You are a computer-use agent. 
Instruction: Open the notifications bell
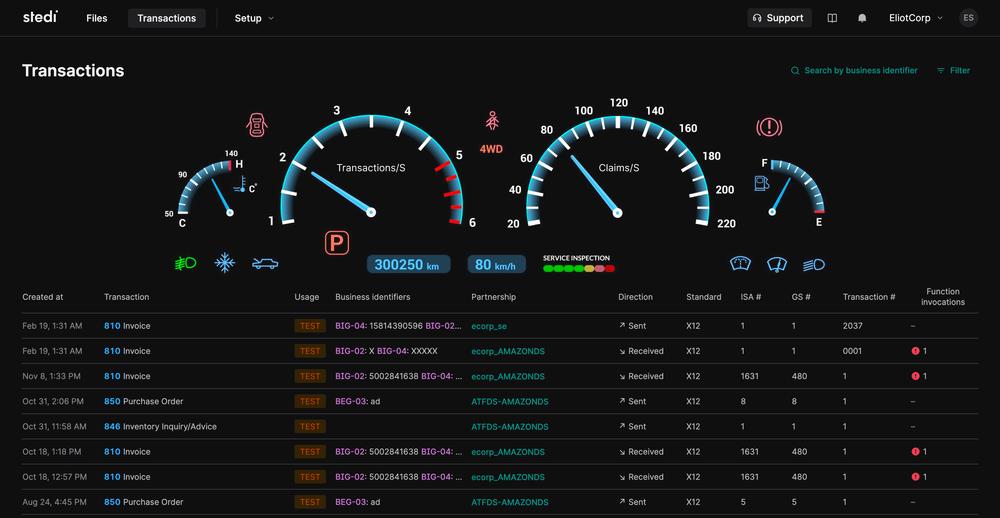(x=862, y=18)
